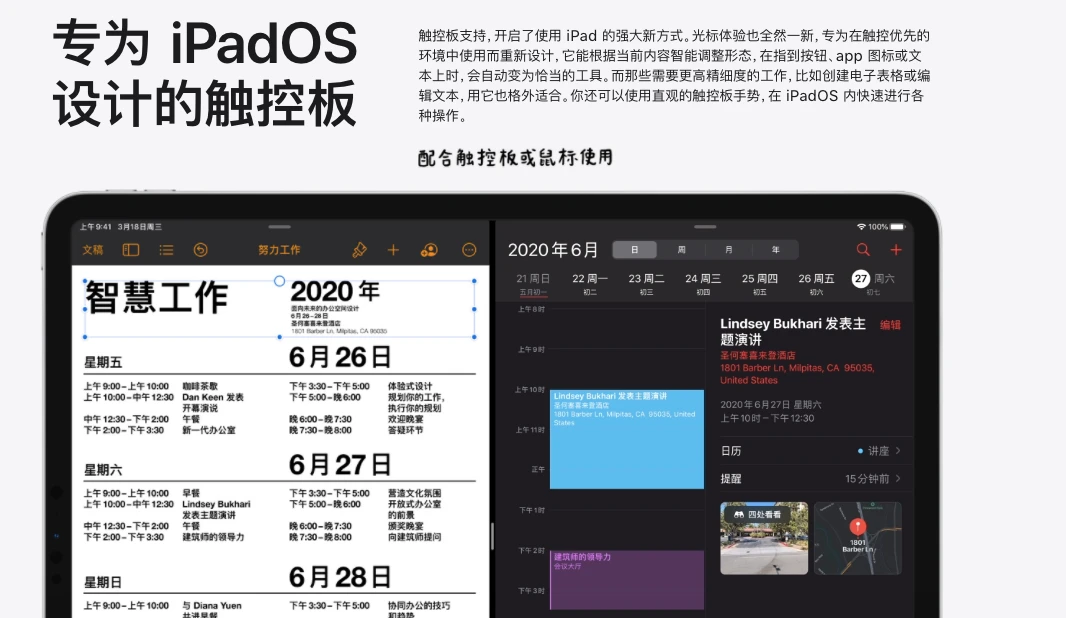Select date 24 周三 in week strip

703,284
